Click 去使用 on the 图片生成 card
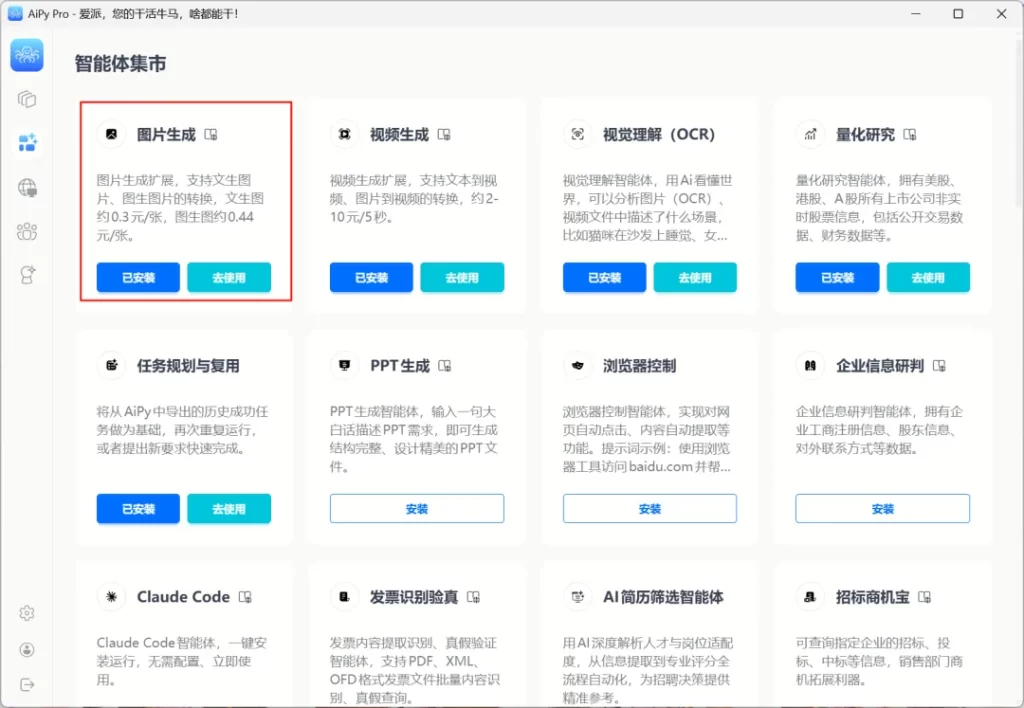Viewport: 1024px width, 708px height. point(229,278)
